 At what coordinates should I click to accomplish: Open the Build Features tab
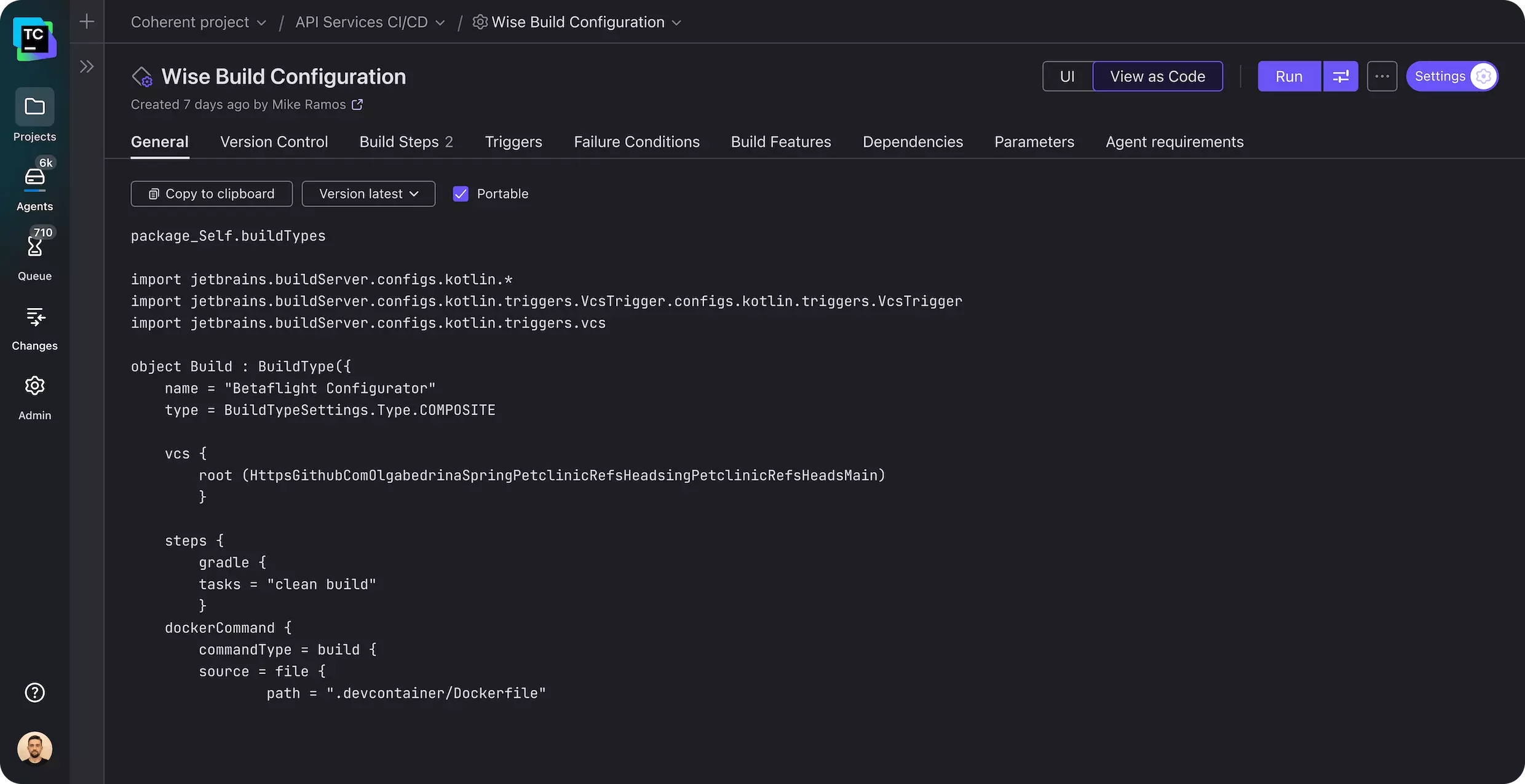tap(781, 142)
